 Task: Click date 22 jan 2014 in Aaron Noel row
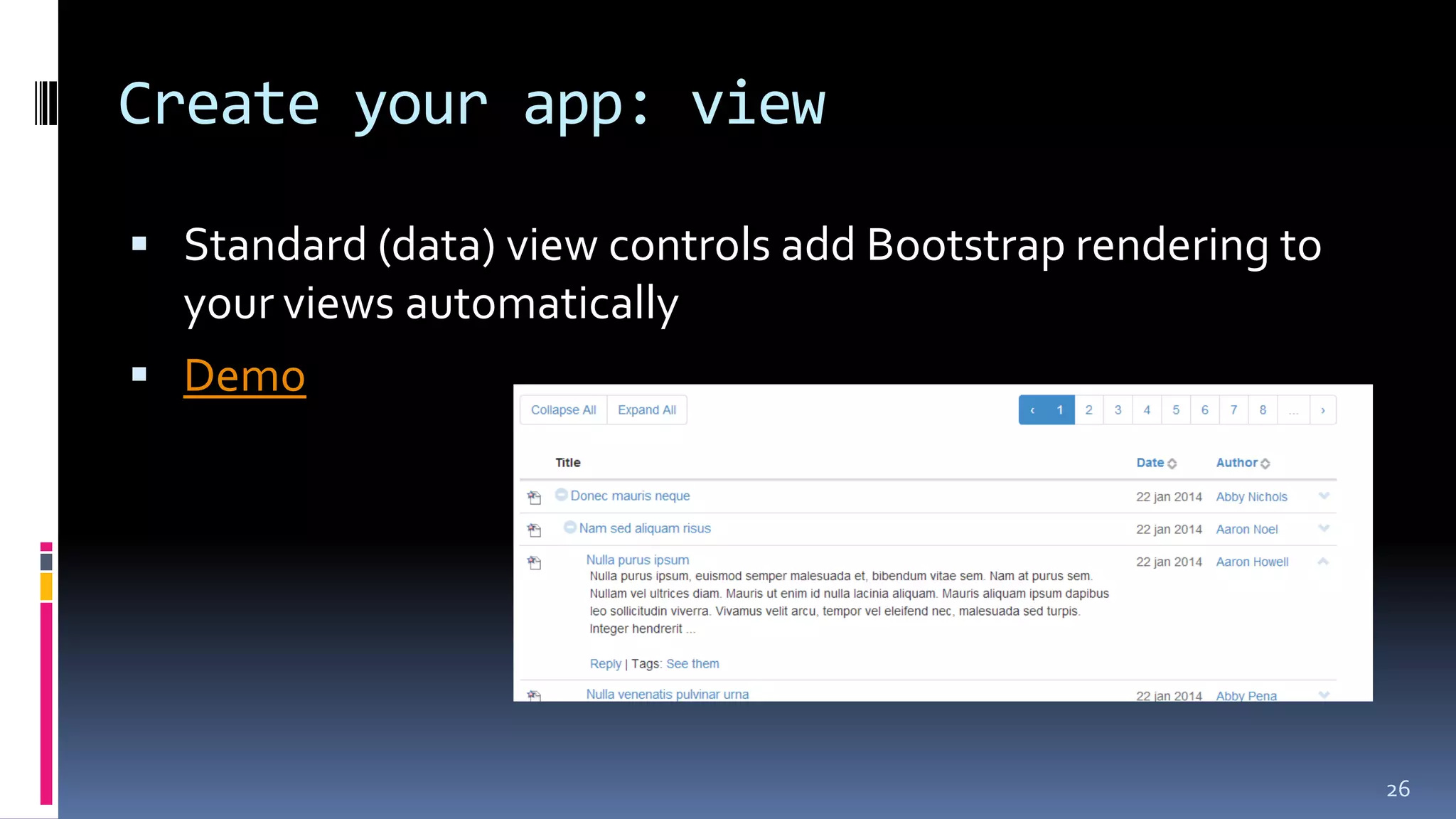click(x=1169, y=530)
